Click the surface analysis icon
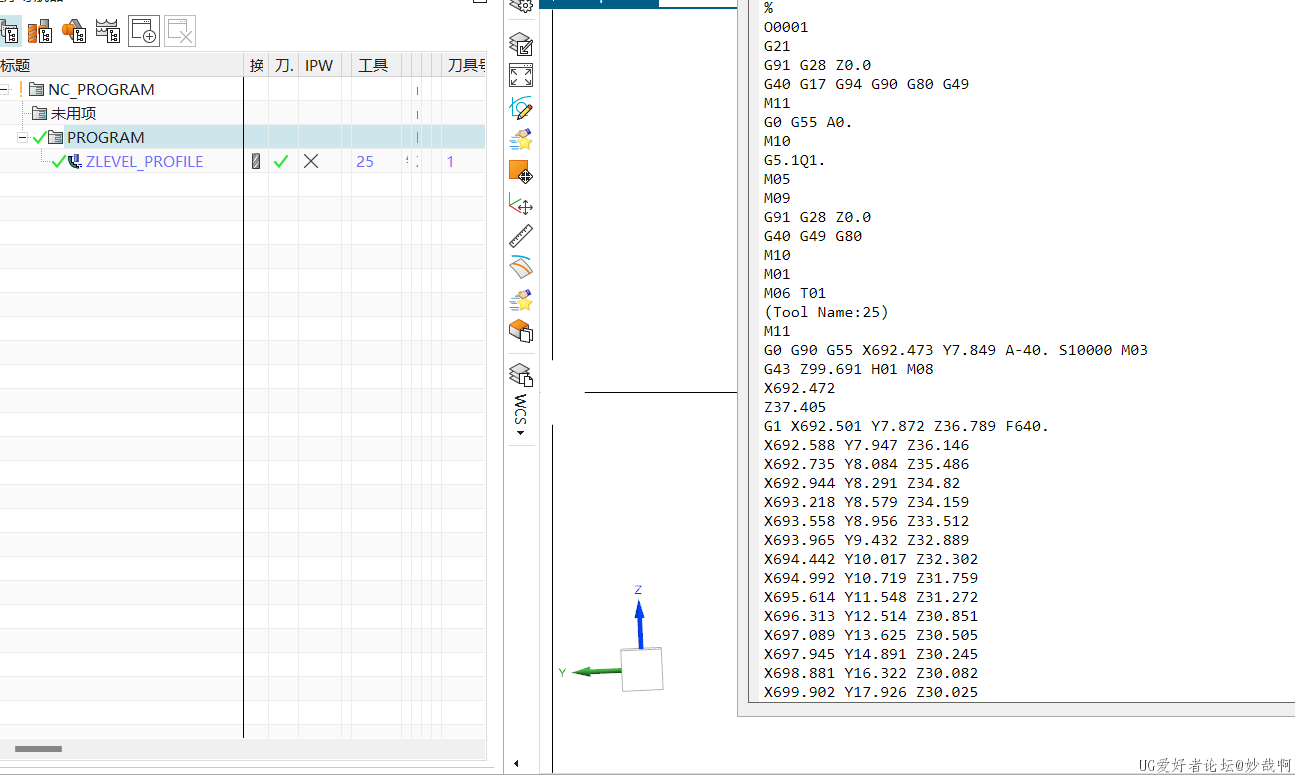1295x777 pixels. (521, 267)
